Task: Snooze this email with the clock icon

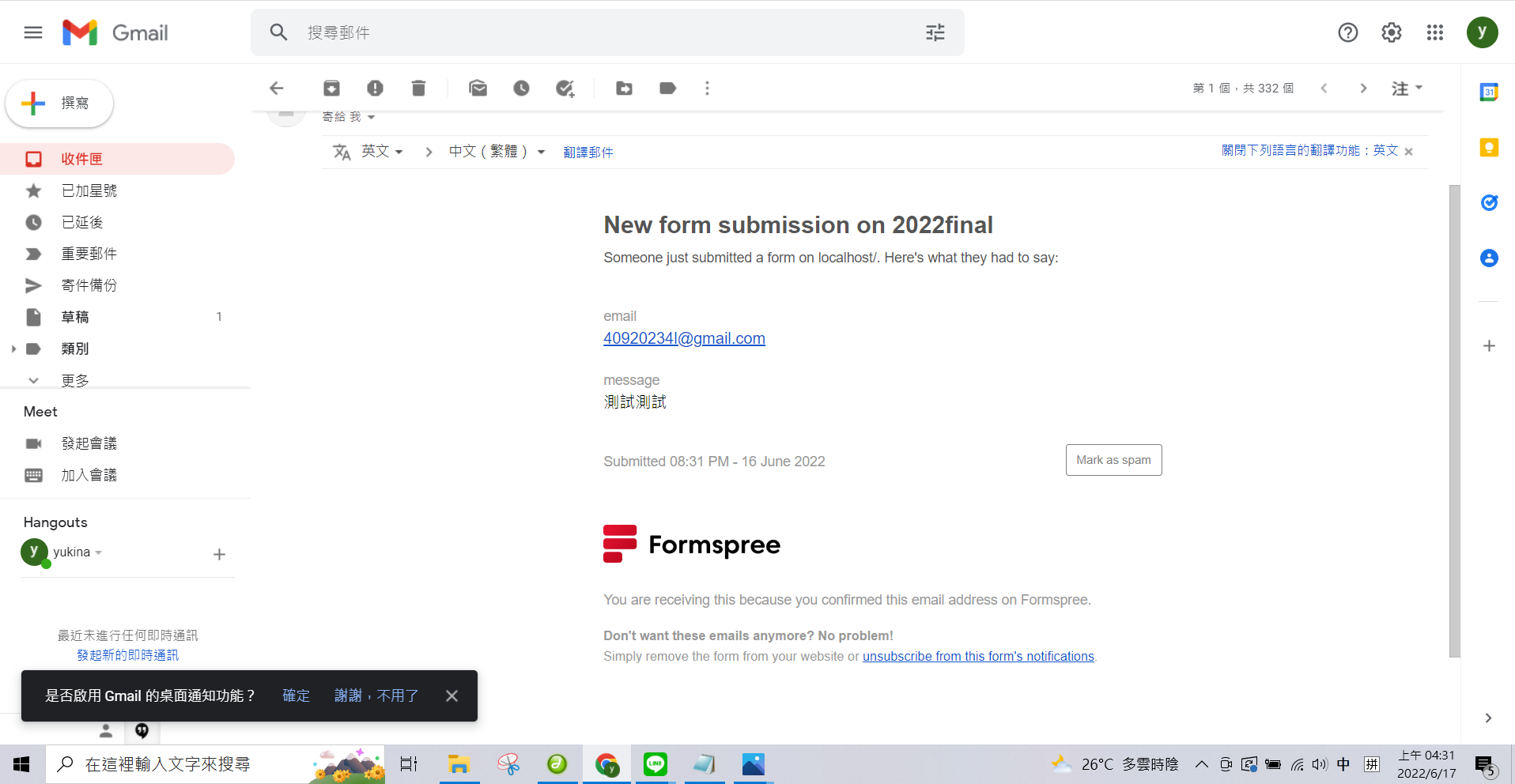Action: point(521,89)
